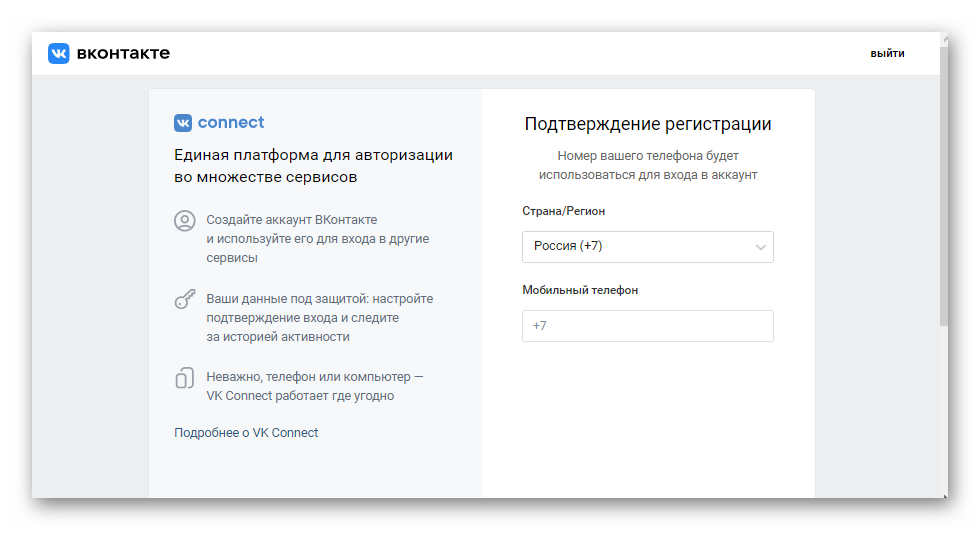Click the VKontakte logo icon in header
Viewport: 980px width, 534px height.
pos(59,53)
